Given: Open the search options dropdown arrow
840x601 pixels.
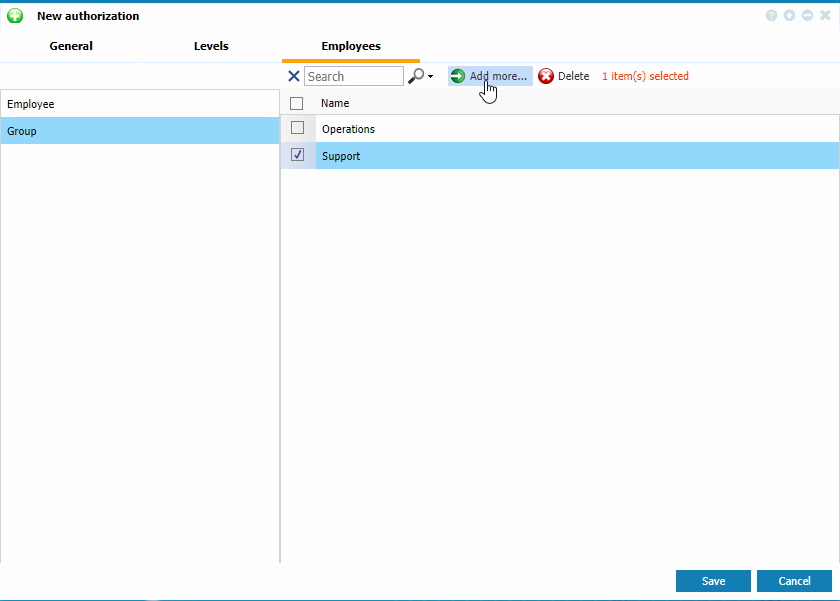Looking at the screenshot, I should [430, 77].
